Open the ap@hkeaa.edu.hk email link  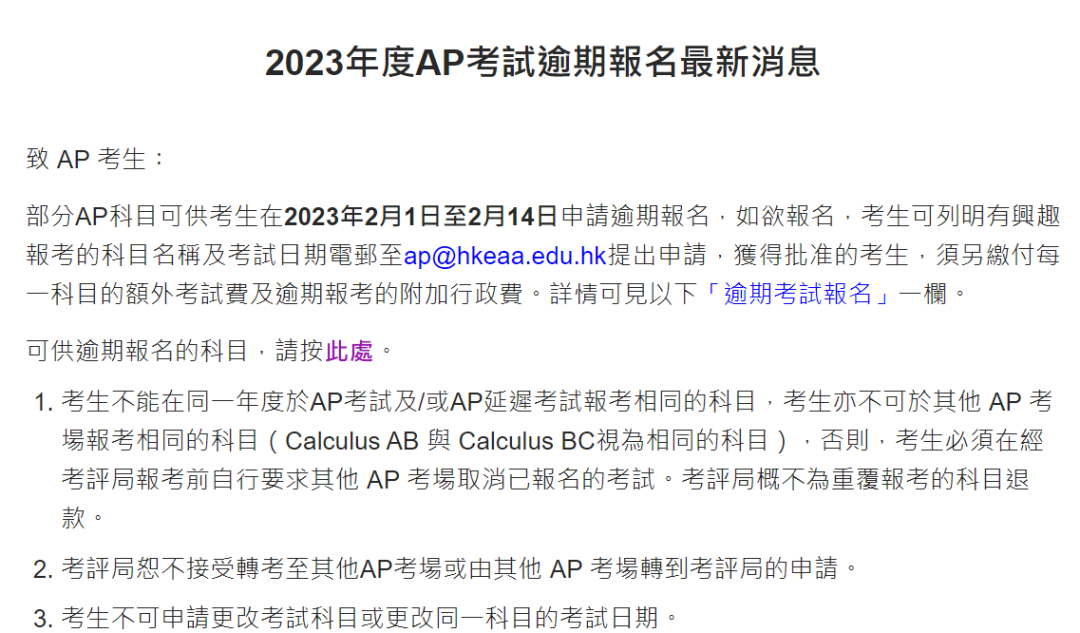504,256
